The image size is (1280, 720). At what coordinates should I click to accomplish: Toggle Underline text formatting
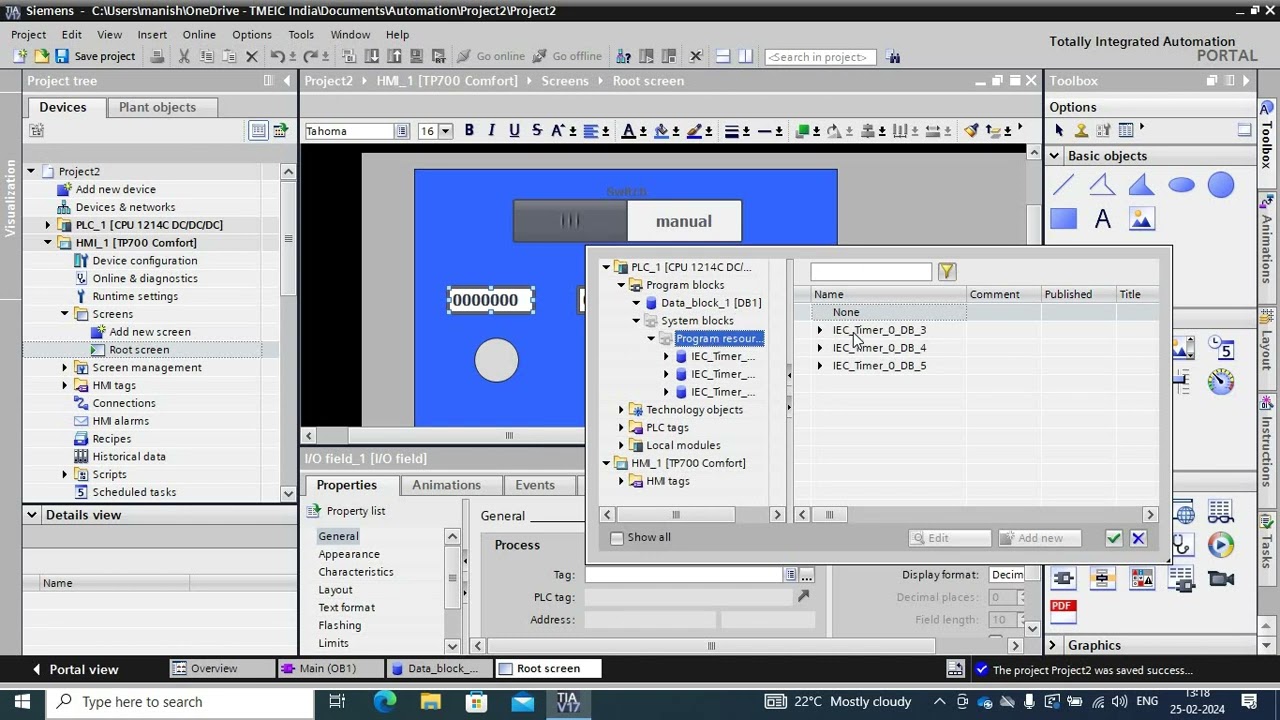point(514,131)
